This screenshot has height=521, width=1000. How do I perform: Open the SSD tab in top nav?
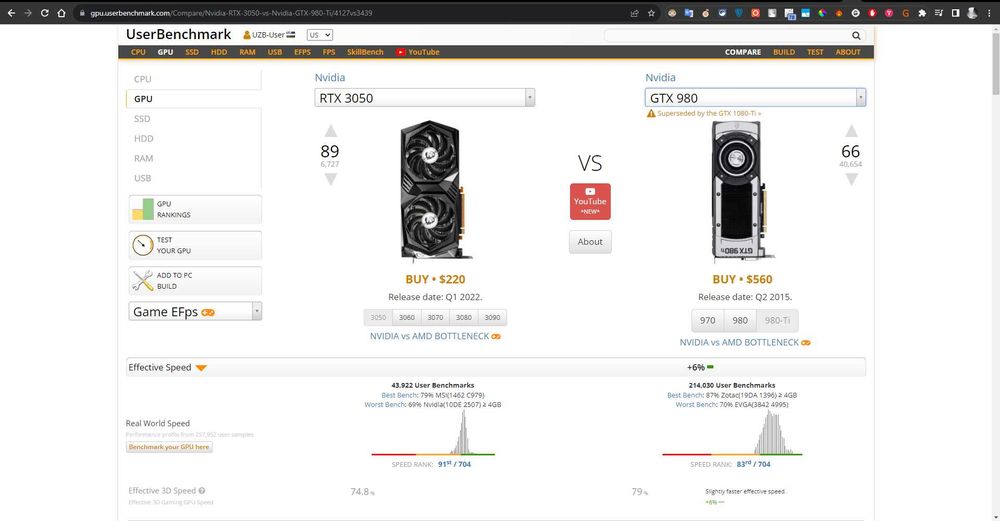click(192, 52)
